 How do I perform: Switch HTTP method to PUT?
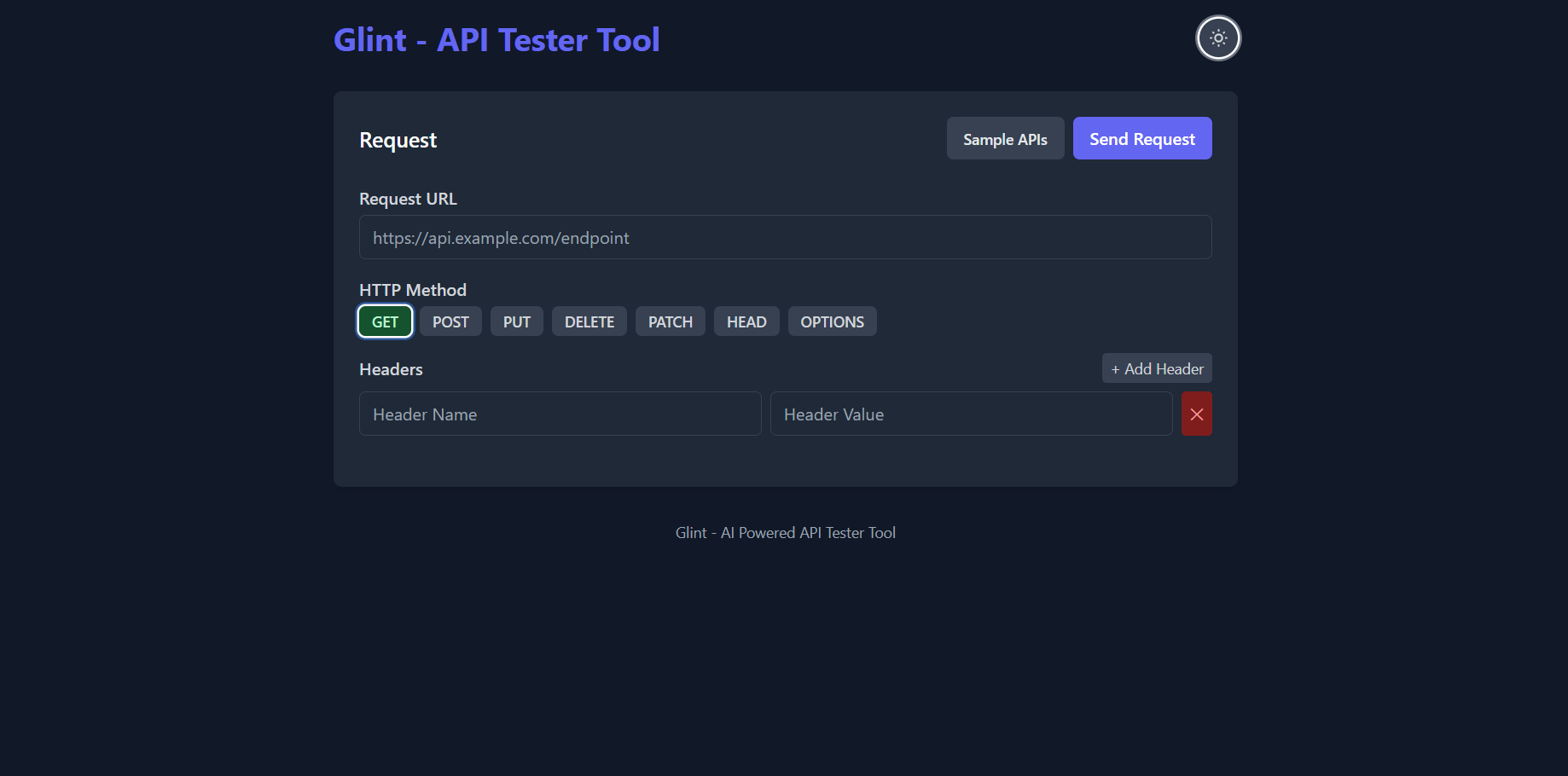[x=516, y=322]
